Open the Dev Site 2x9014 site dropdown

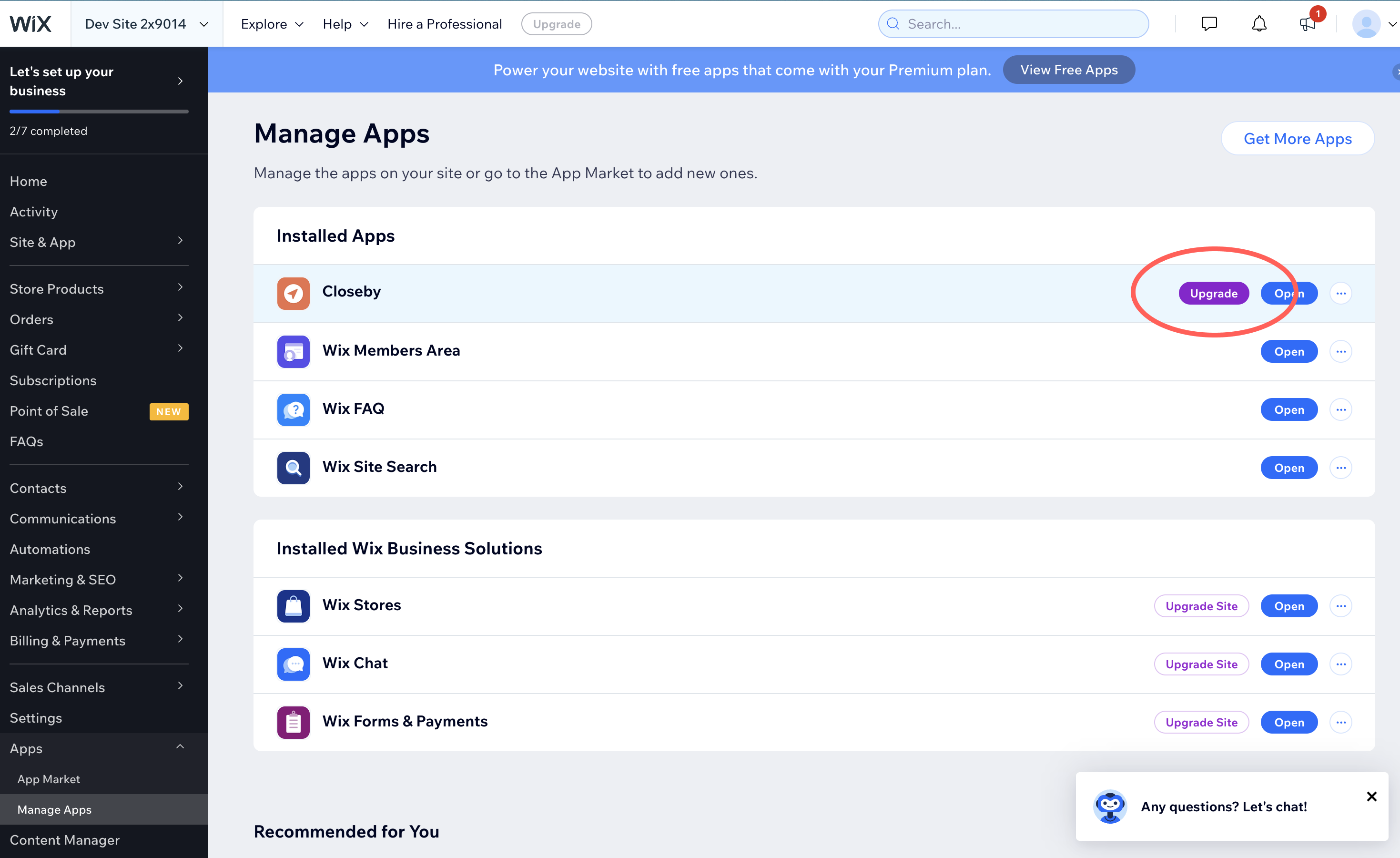pyautogui.click(x=147, y=24)
